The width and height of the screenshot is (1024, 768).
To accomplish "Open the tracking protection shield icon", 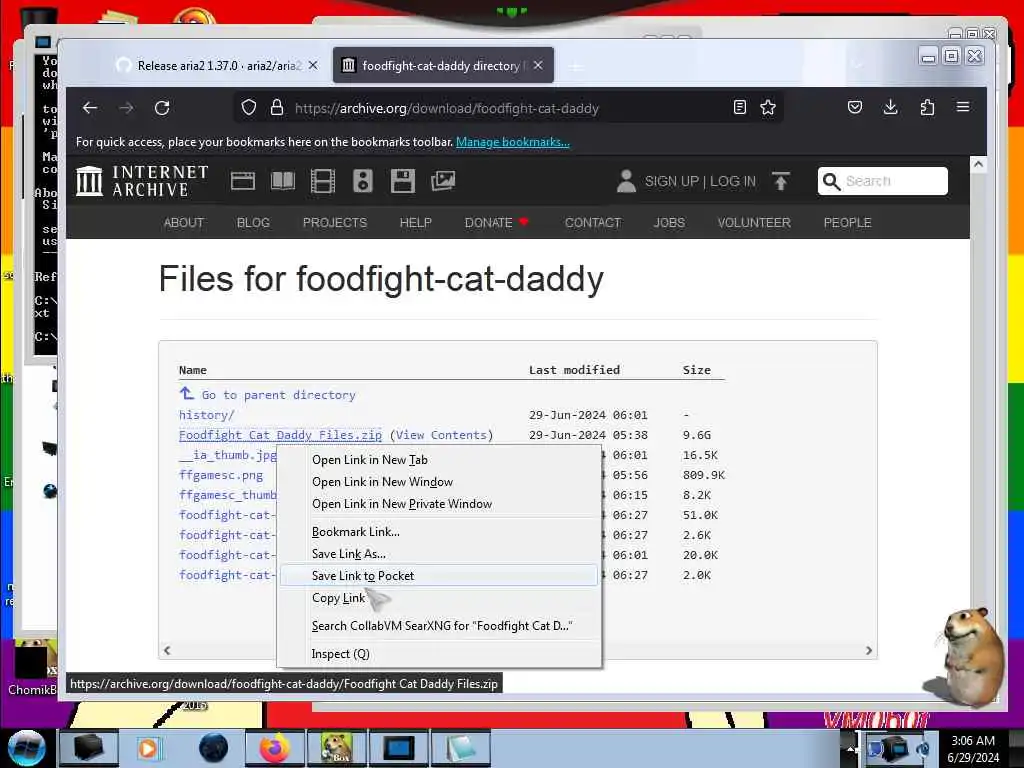I will coord(249,108).
